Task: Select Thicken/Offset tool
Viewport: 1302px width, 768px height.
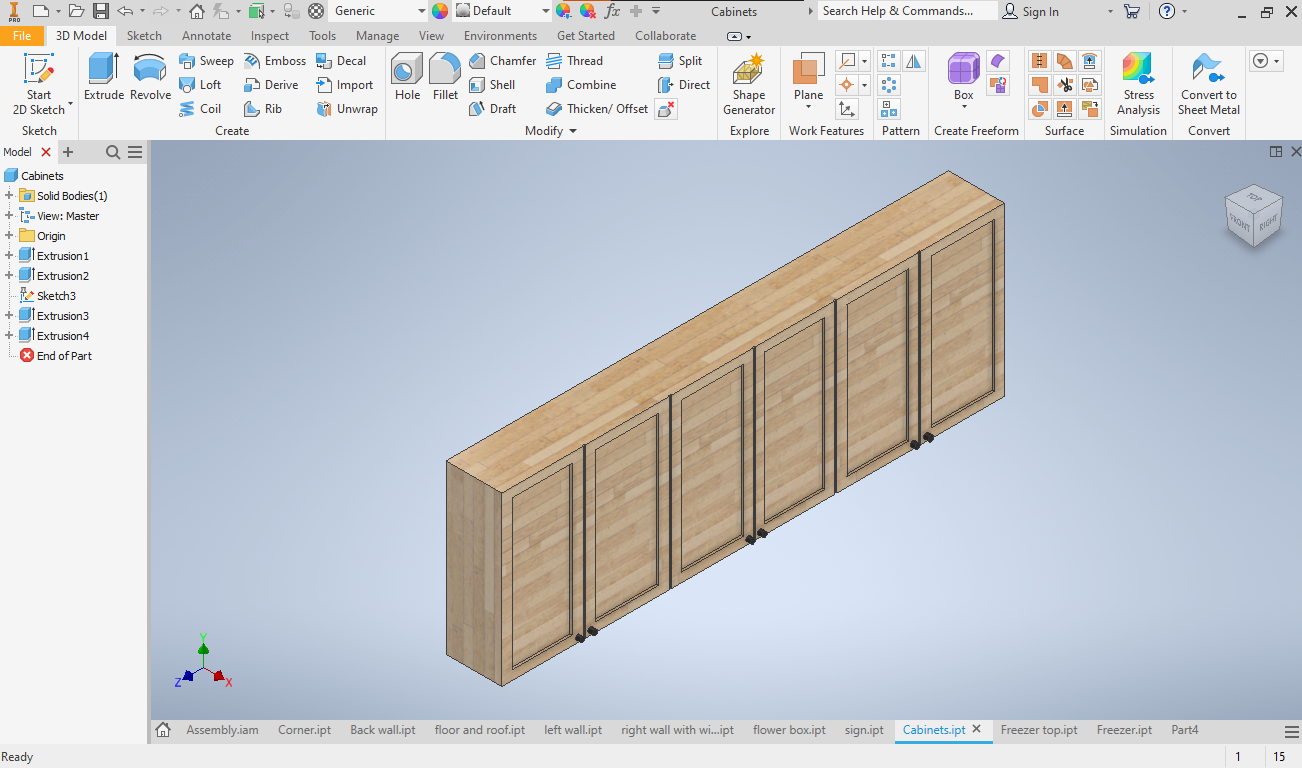Action: click(597, 109)
